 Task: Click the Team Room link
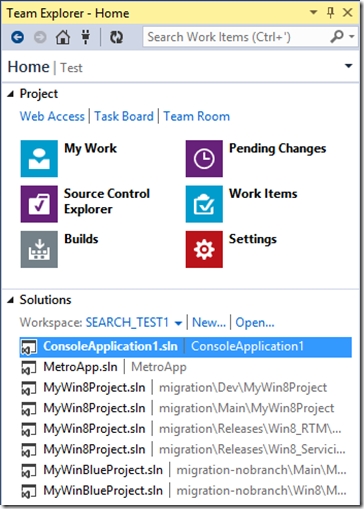(197, 116)
